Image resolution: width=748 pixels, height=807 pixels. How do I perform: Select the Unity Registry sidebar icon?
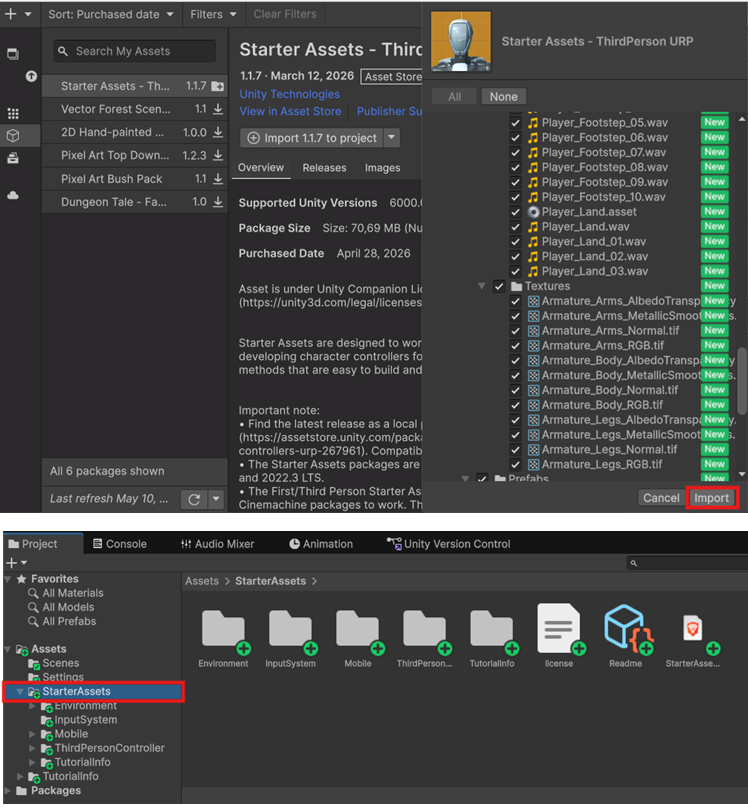(13, 54)
